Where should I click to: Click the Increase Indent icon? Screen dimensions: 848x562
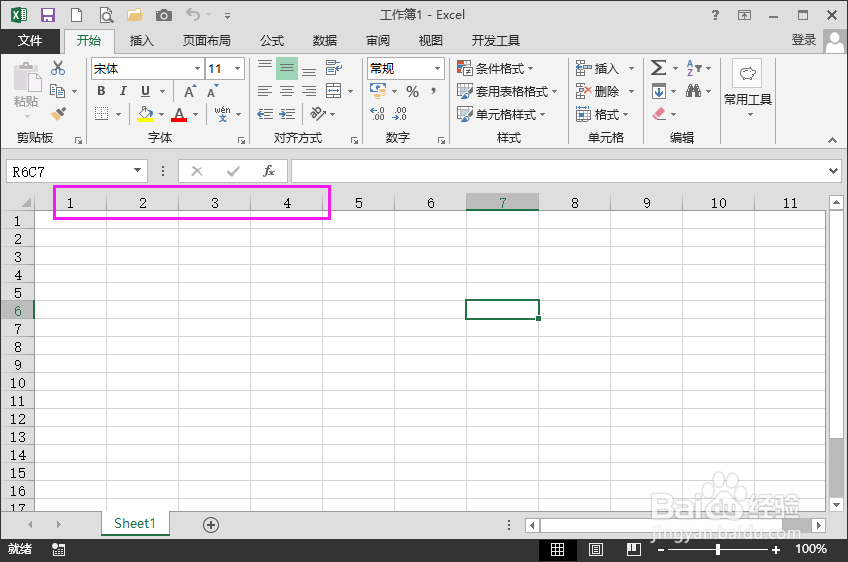coord(287,114)
